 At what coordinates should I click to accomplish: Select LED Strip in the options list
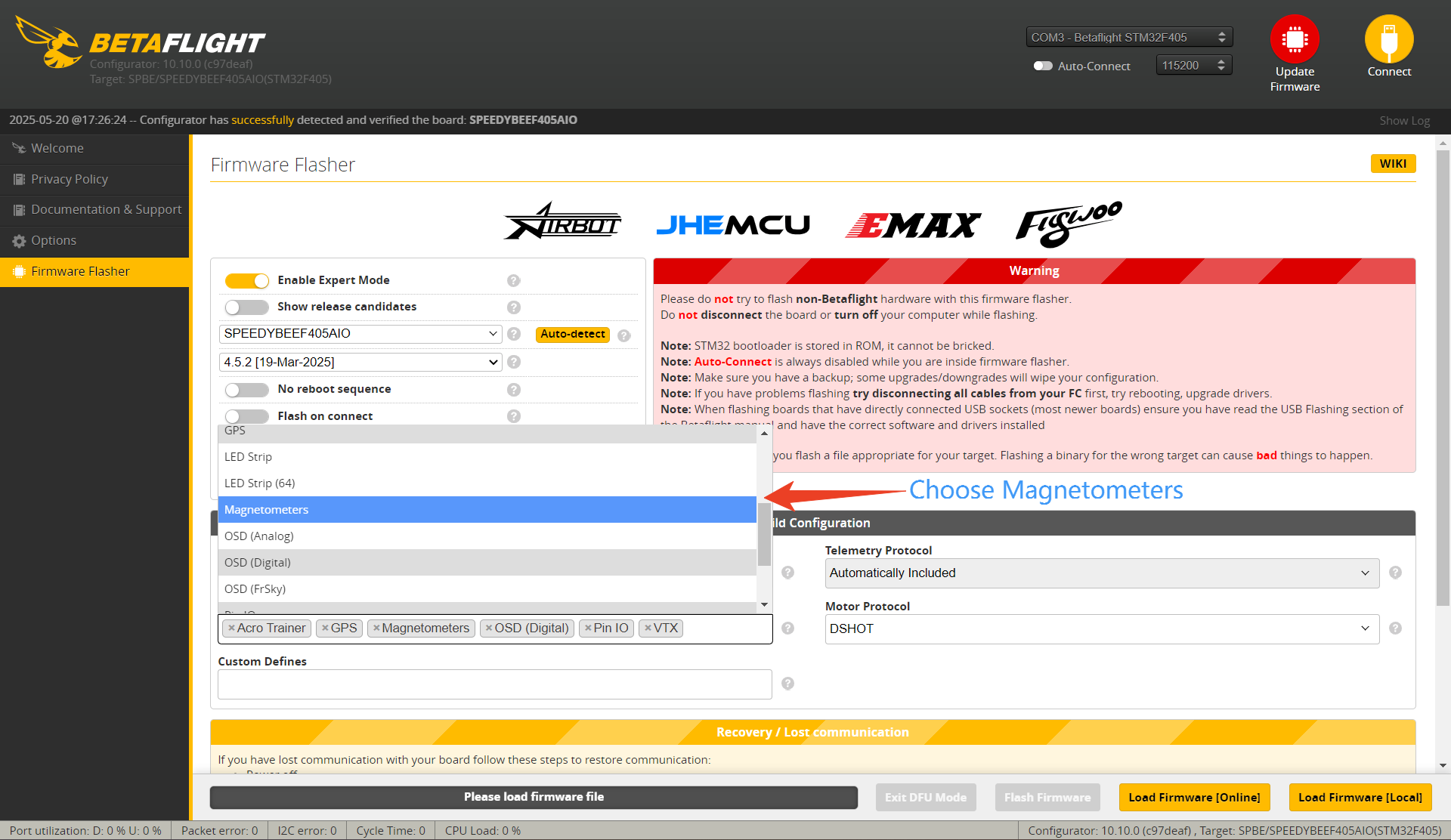[487, 457]
